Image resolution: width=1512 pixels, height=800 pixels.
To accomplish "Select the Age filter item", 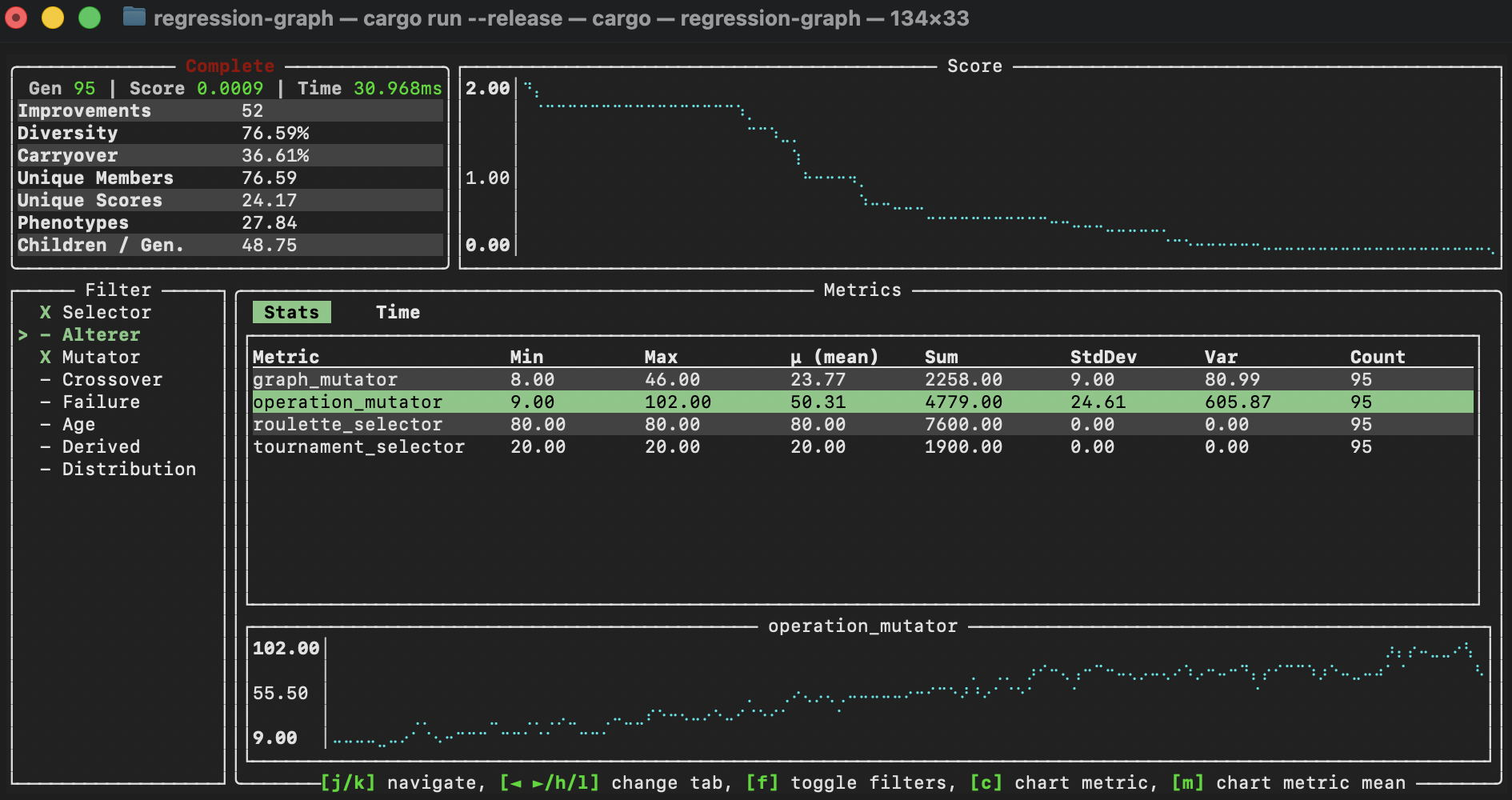I will coord(78,425).
